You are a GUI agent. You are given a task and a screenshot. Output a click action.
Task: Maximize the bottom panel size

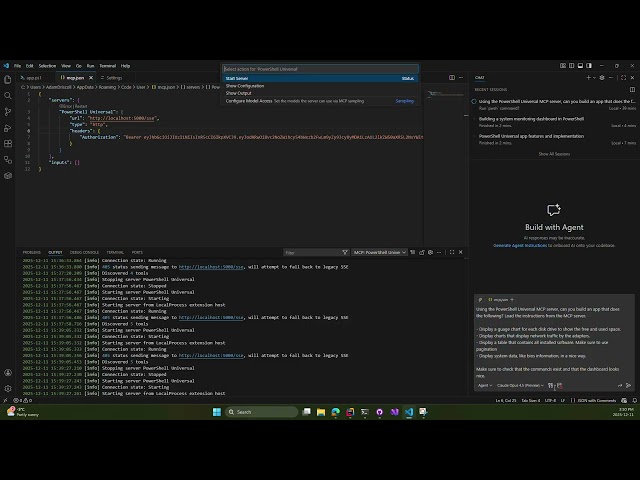click(452, 252)
